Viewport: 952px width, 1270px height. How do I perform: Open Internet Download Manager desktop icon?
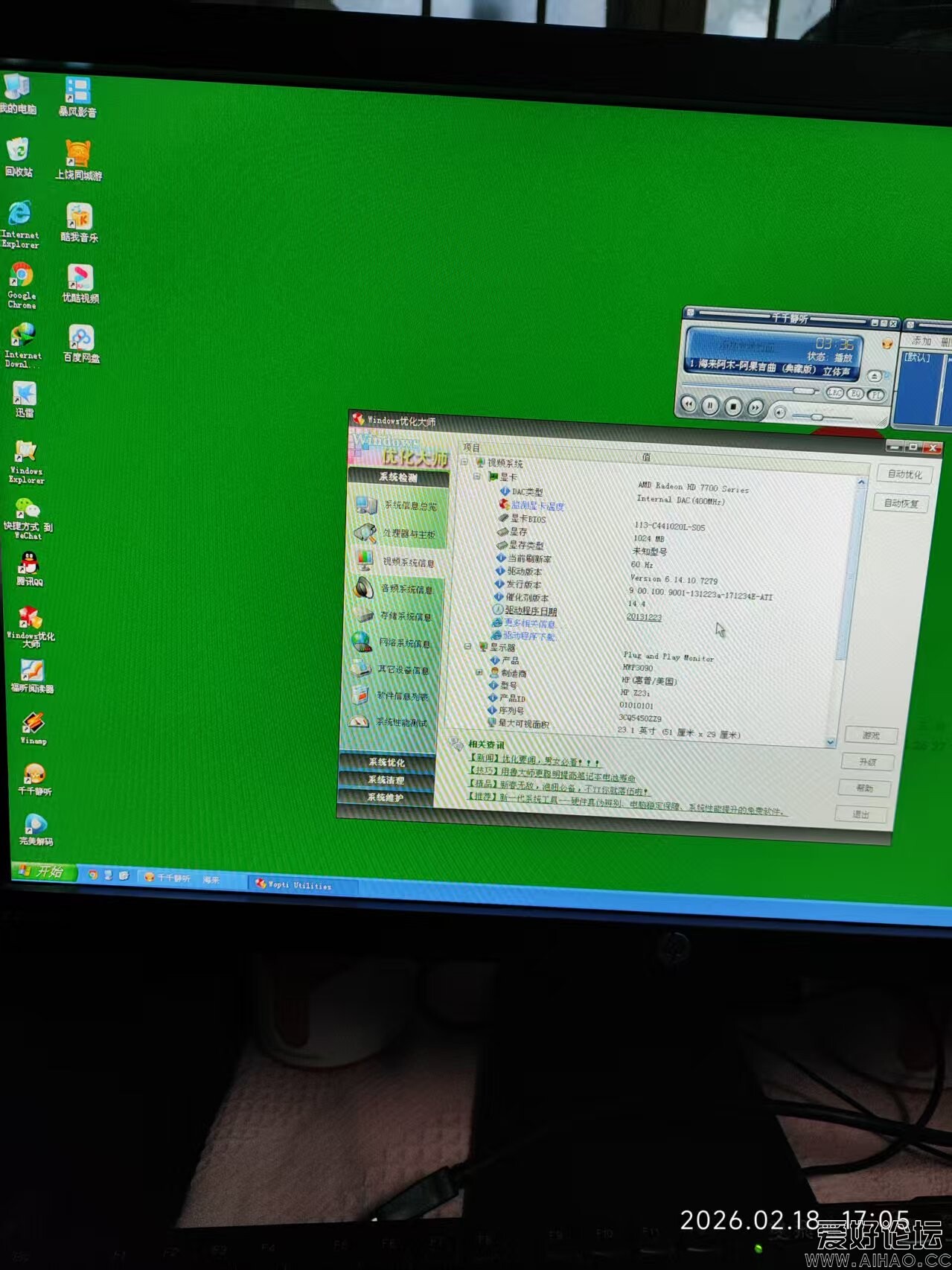pos(23,345)
